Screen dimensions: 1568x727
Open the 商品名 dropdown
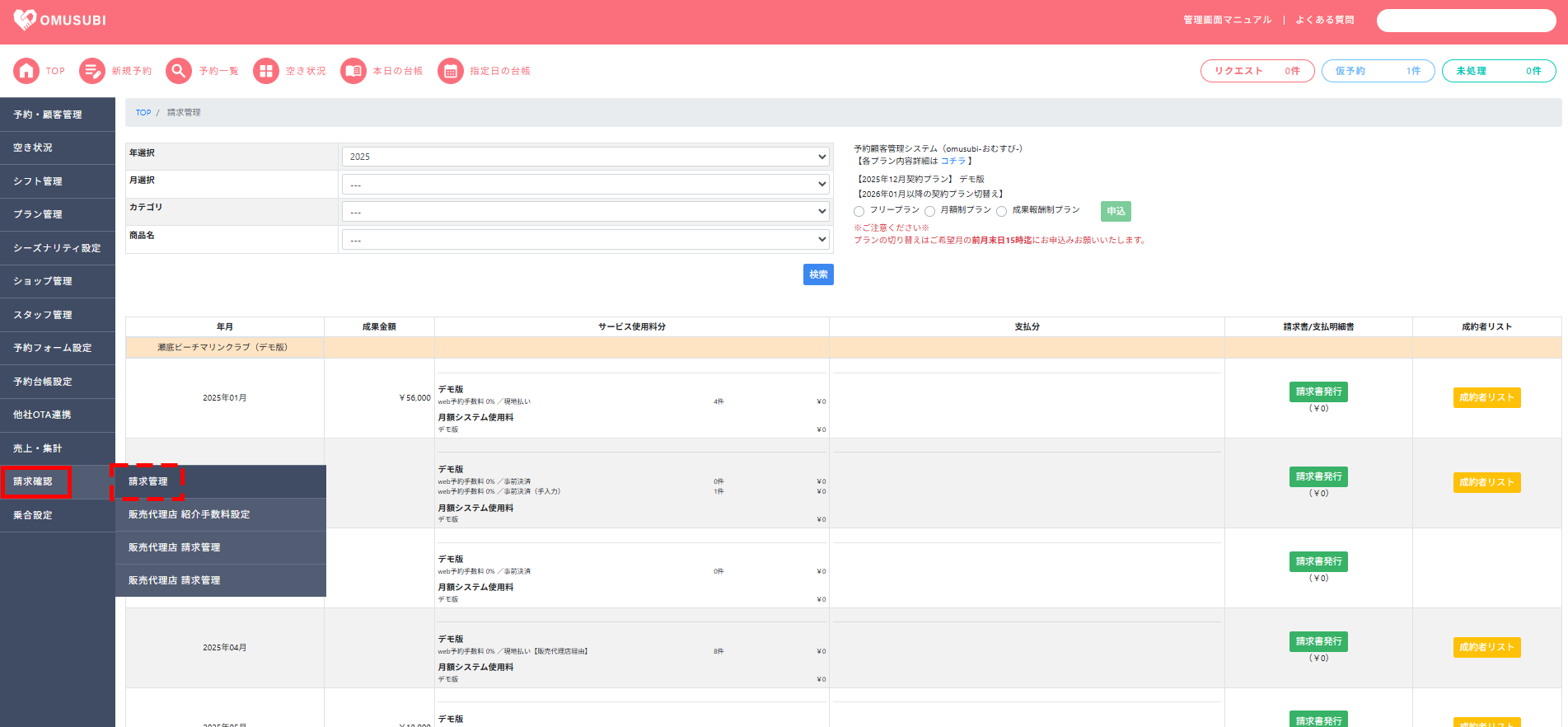(x=587, y=240)
